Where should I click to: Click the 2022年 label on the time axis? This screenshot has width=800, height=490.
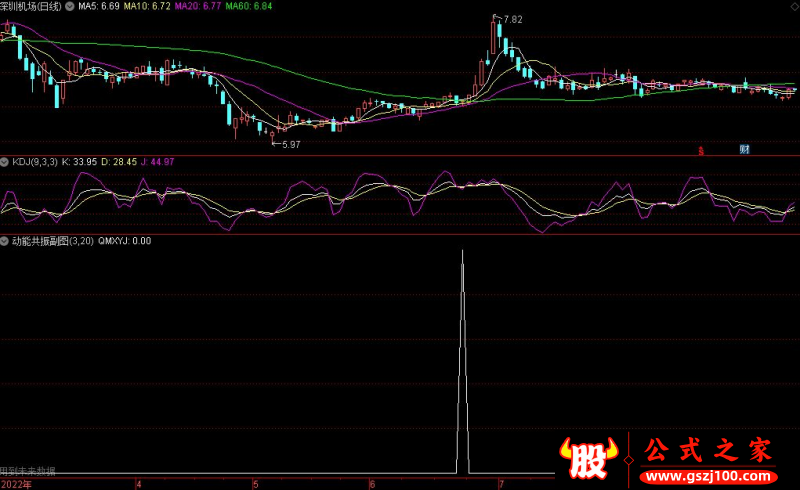[x=16, y=484]
